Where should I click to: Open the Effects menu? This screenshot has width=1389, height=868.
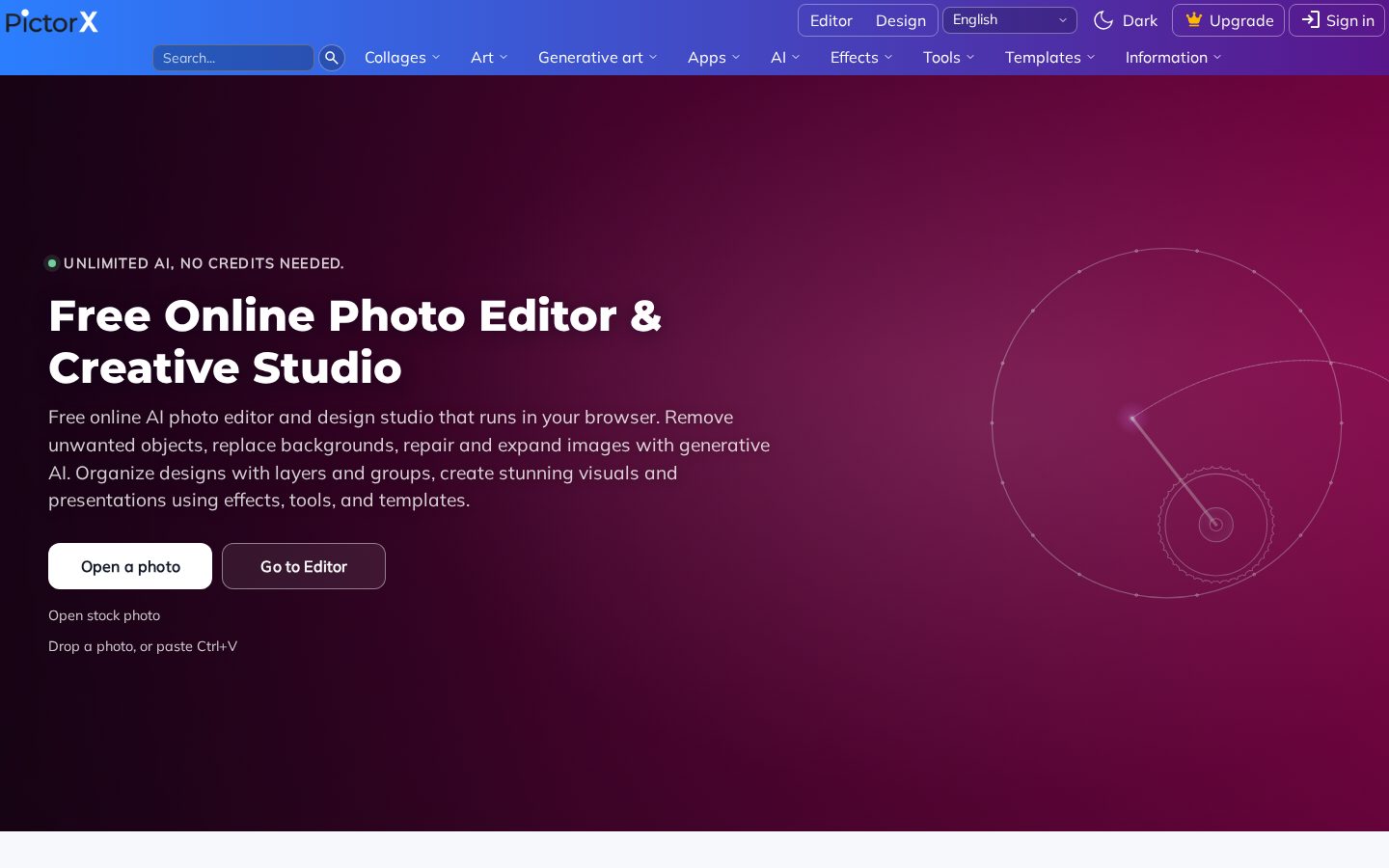[861, 58]
